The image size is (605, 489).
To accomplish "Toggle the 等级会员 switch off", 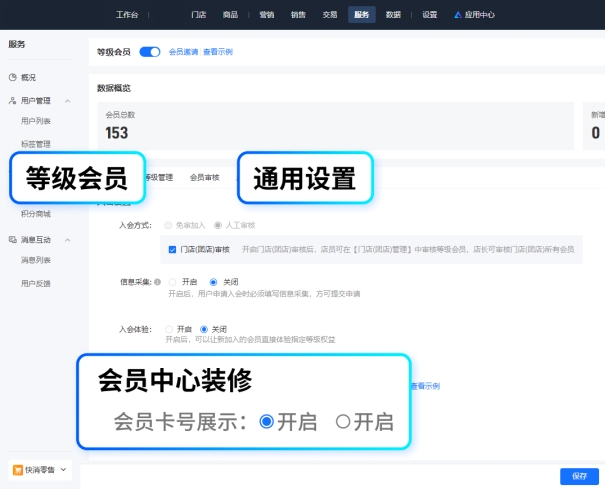I will pos(150,51).
